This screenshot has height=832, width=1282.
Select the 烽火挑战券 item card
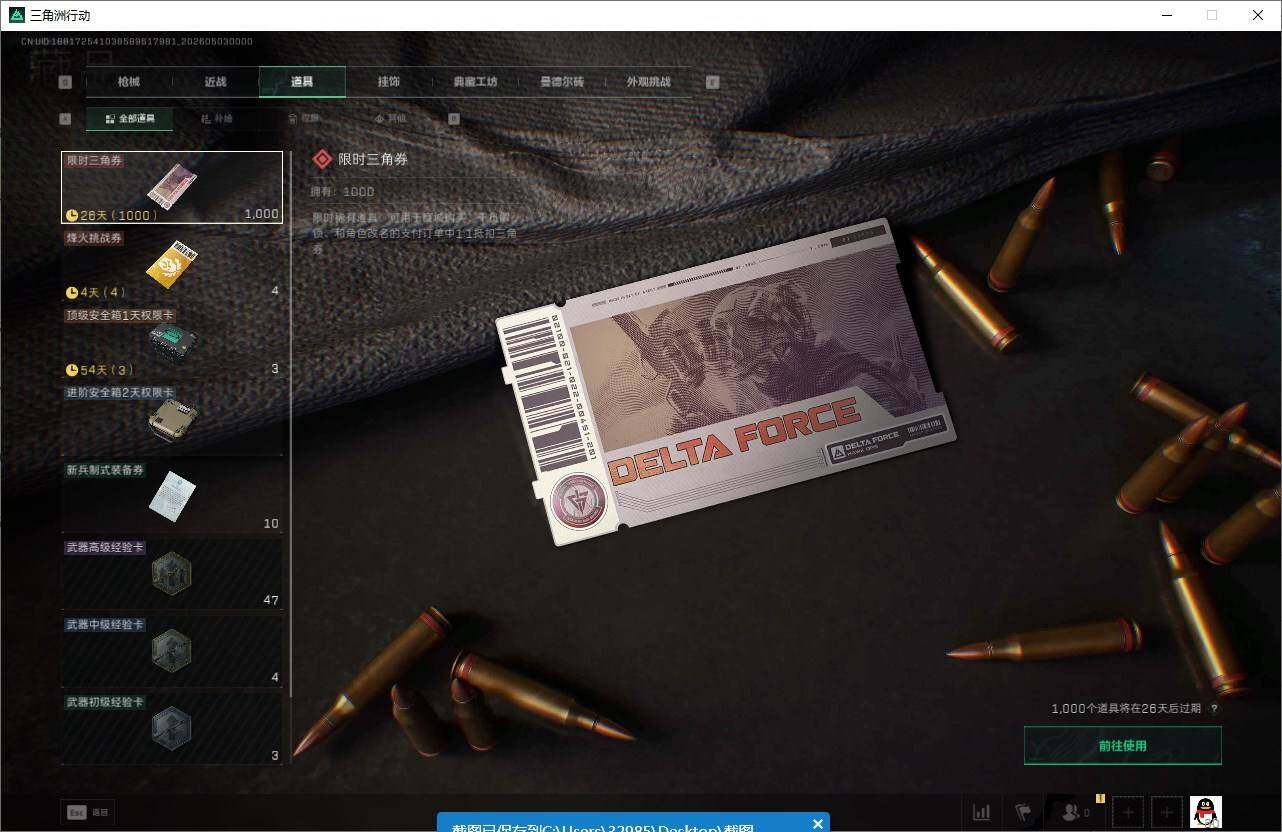[172, 265]
